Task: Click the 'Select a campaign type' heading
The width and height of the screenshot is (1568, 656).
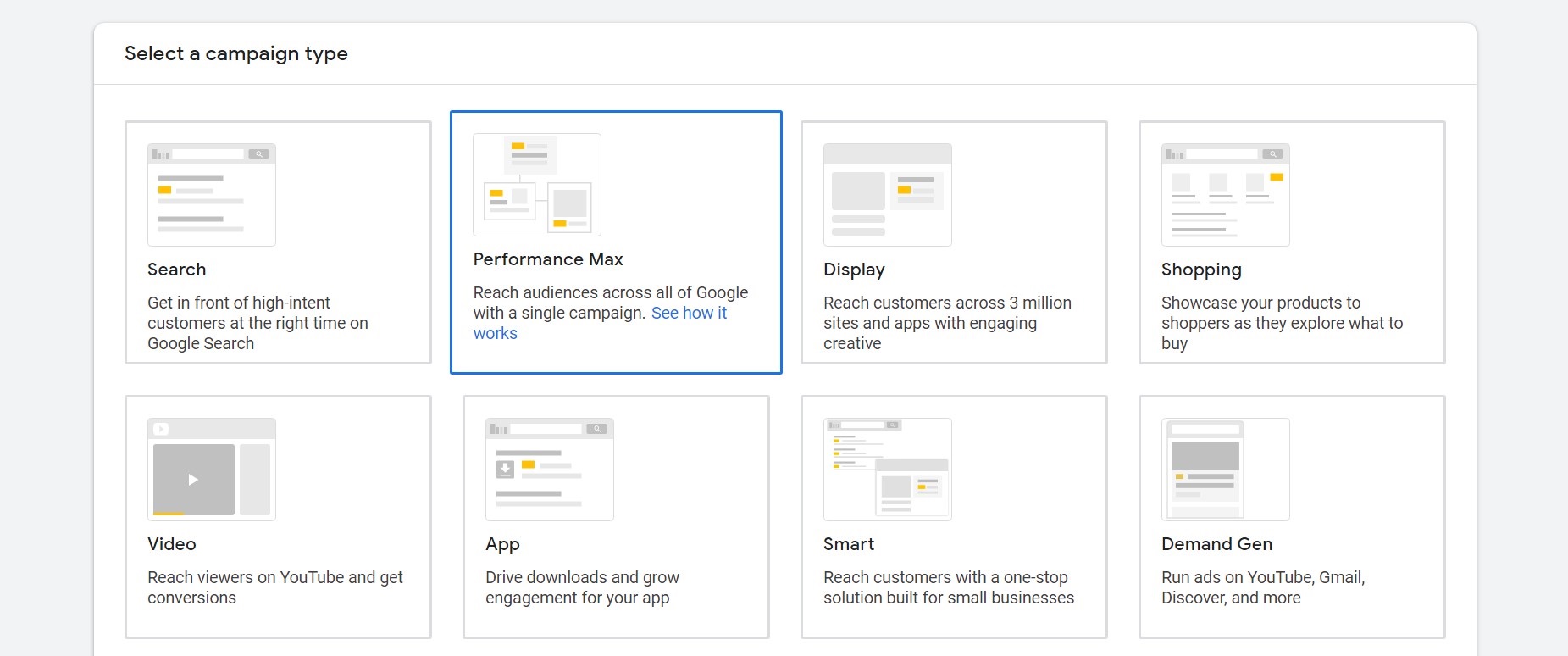Action: pyautogui.click(x=236, y=53)
